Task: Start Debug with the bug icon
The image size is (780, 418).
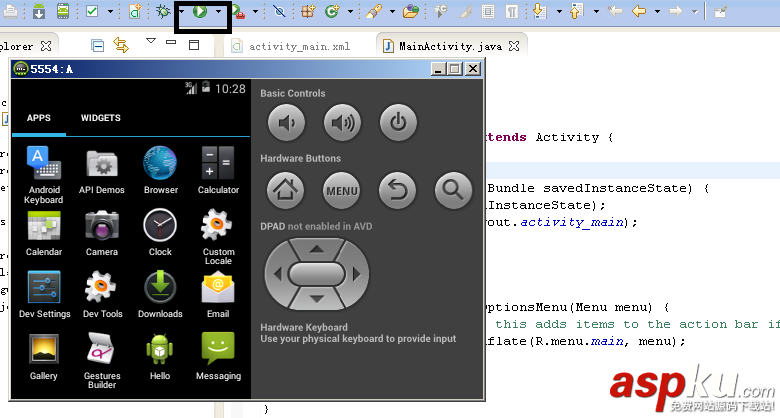Action: click(163, 11)
